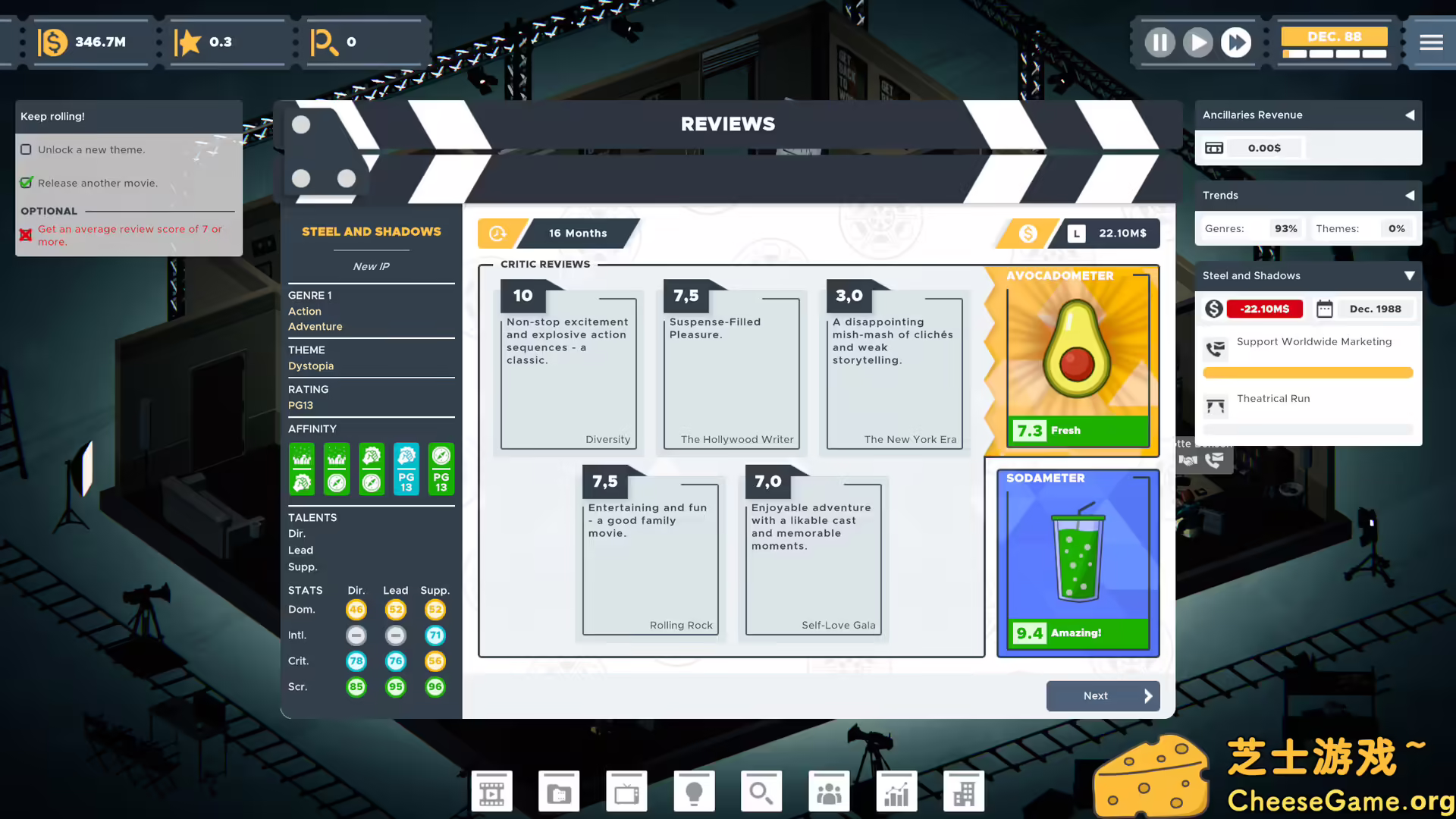This screenshot has height=819, width=1456.
Task: Open the TV broadcast panel
Action: (626, 791)
